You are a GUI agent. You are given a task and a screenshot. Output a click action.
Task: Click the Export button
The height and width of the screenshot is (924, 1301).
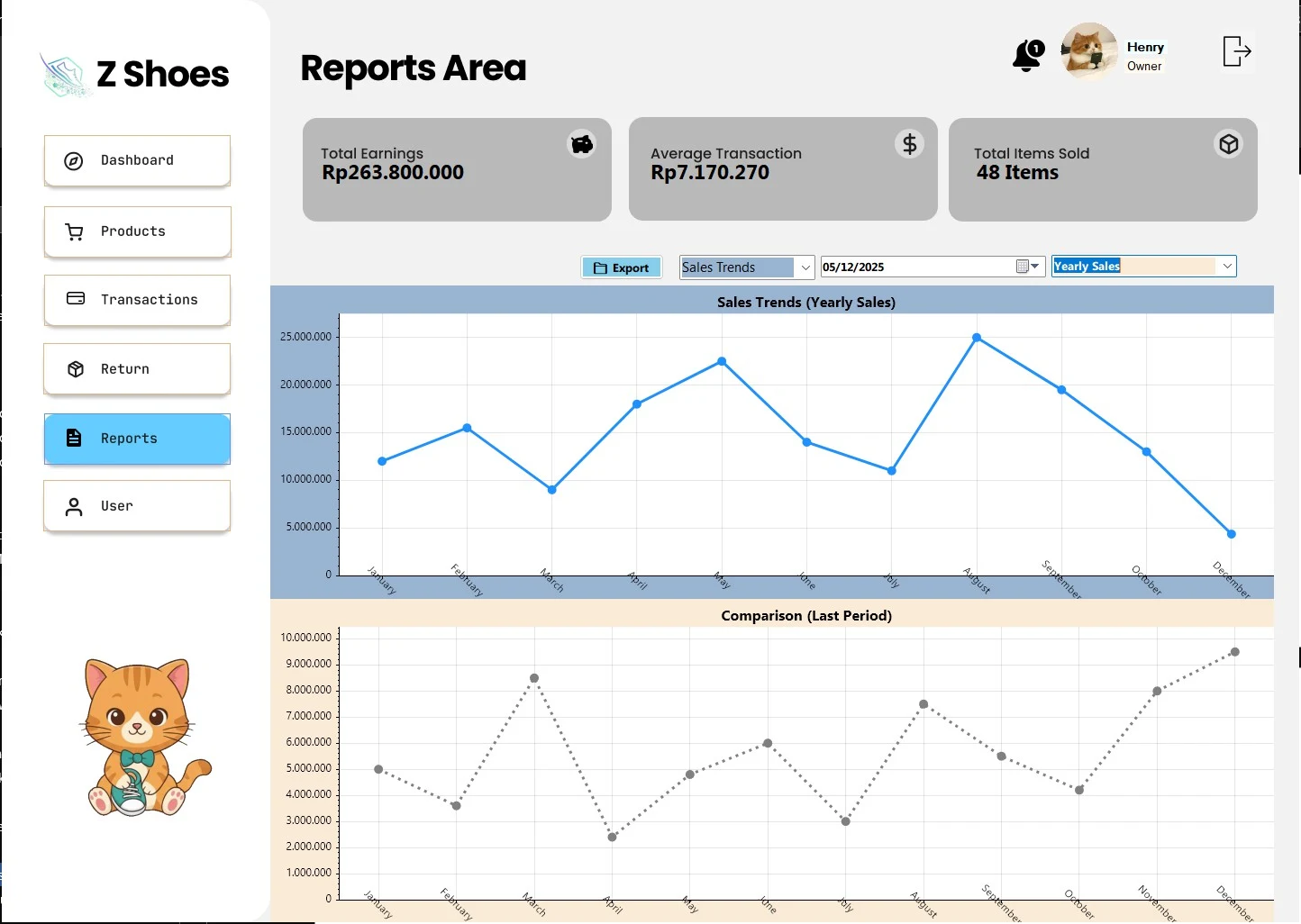pos(622,267)
